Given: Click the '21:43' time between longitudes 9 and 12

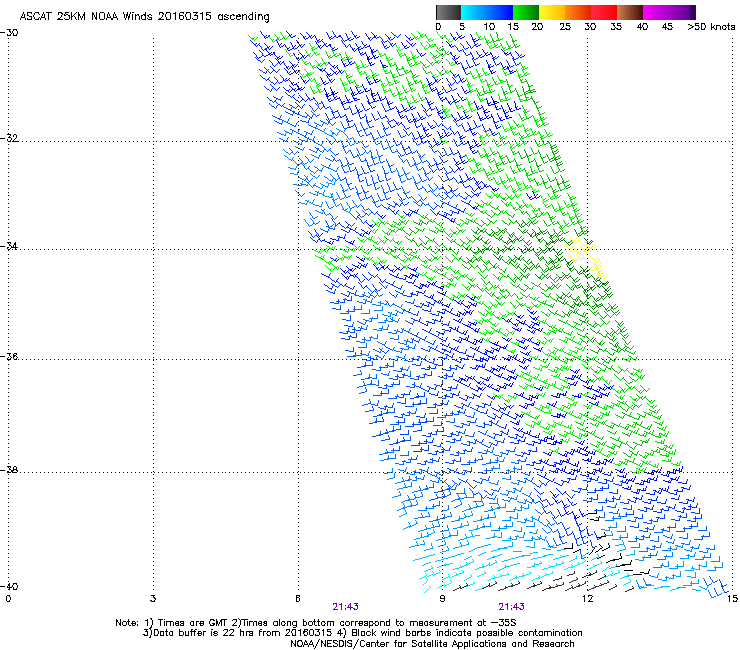Looking at the screenshot, I should 512,607.
